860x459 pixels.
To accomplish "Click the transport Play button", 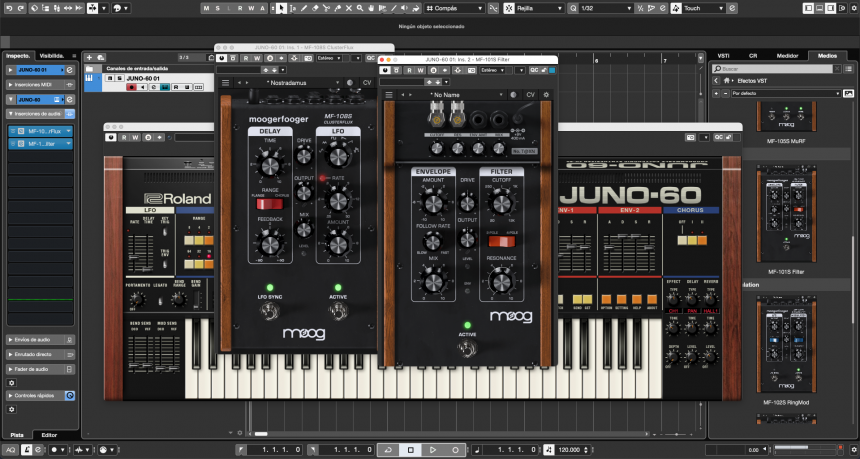I will coord(433,450).
